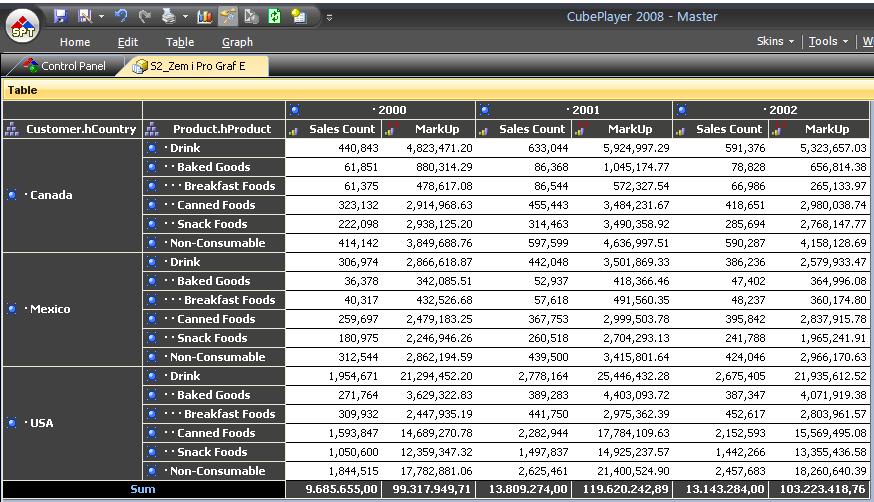This screenshot has height=502, width=874.
Task: Click MarkUp measure icon under 2001
Action: [580, 130]
